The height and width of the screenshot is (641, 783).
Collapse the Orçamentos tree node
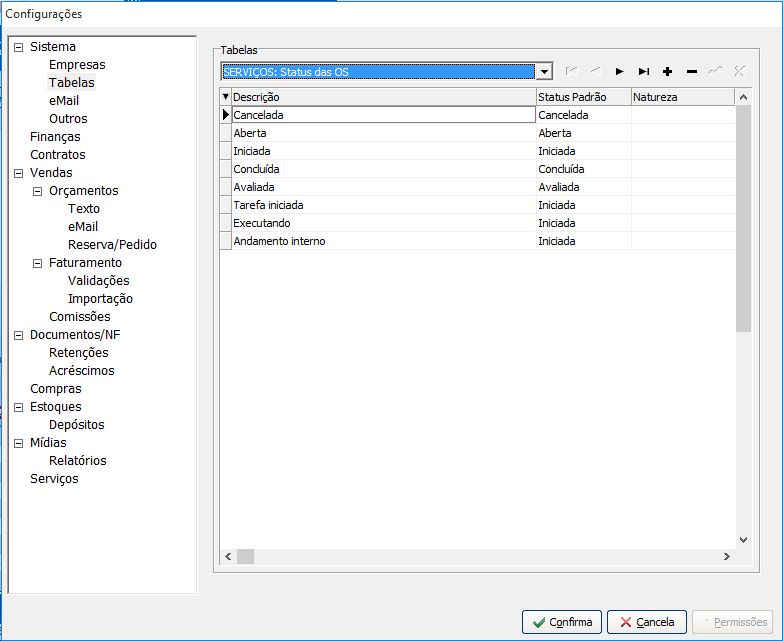[x=37, y=191]
